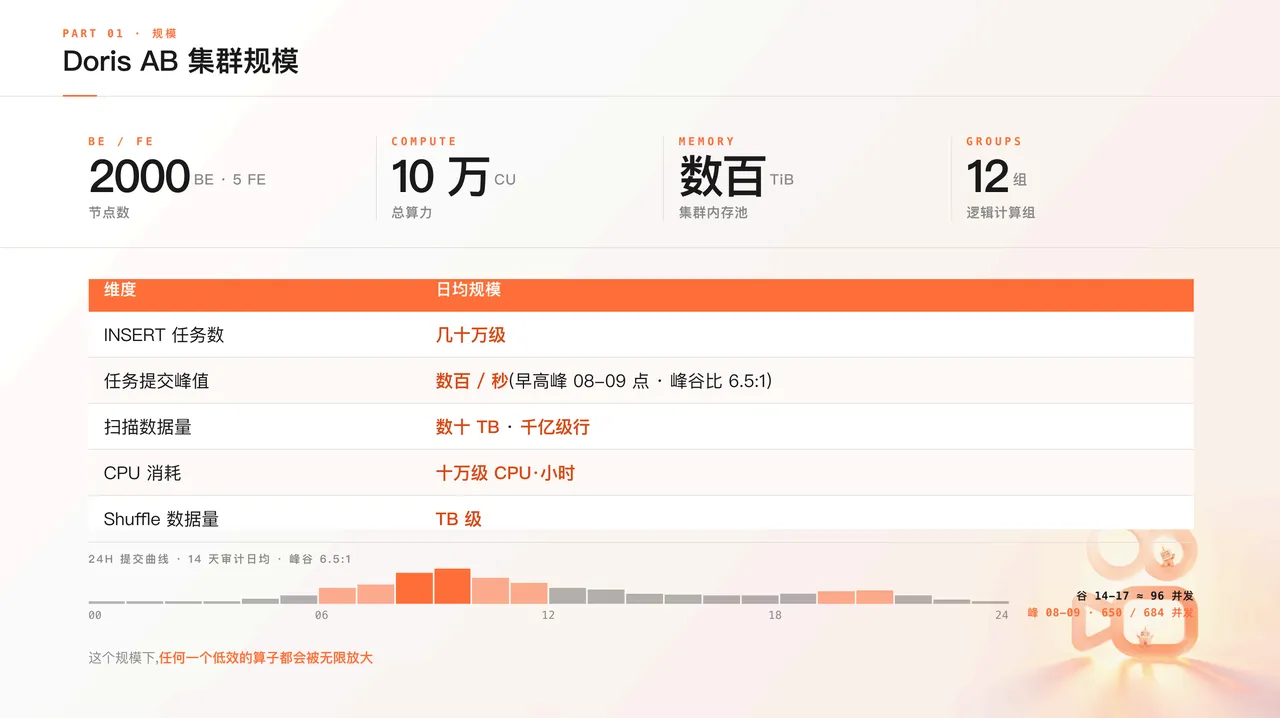Click the "18" hour axis label
The image size is (1280, 718).
[775, 615]
